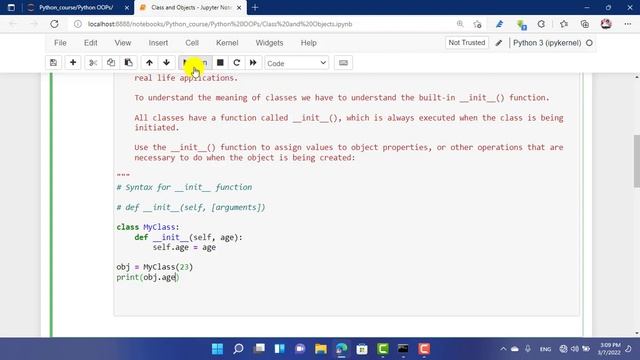640x360 pixels.
Task: Open Windows Start menu
Action: click(218, 349)
